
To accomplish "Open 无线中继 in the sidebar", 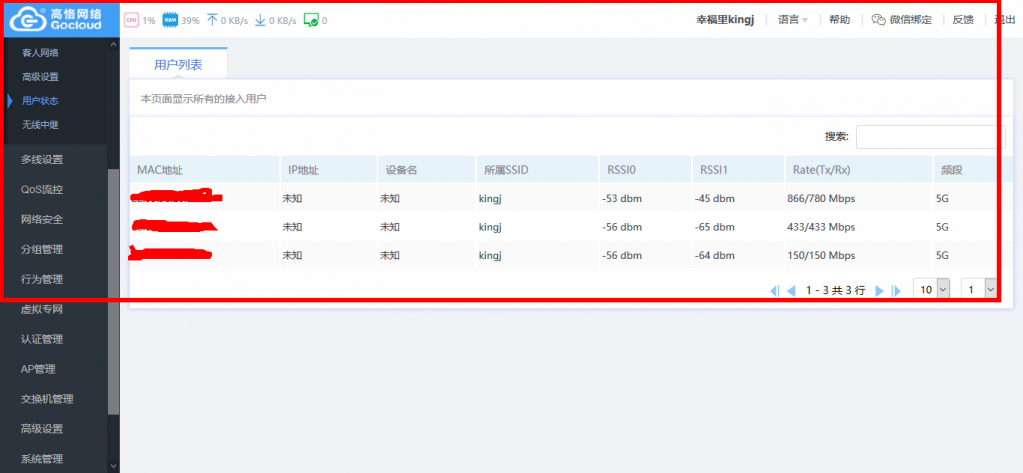I will [40, 125].
